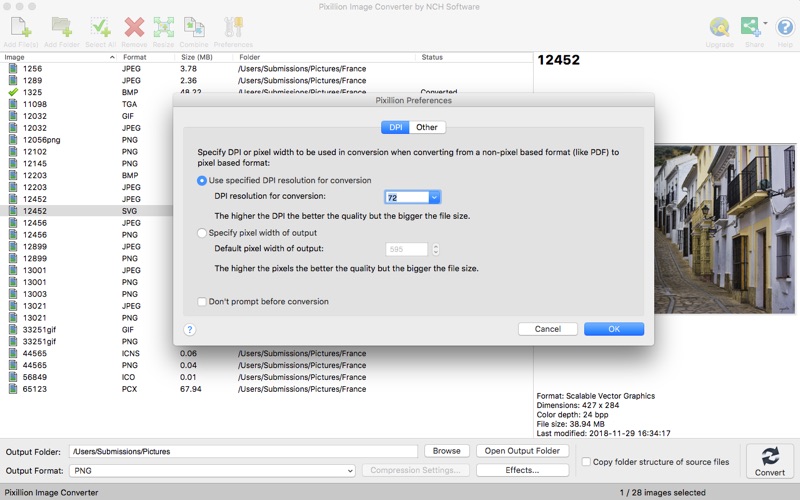This screenshot has height=500, width=800.
Task: Click OK in Preferences dialog
Action: coord(614,329)
